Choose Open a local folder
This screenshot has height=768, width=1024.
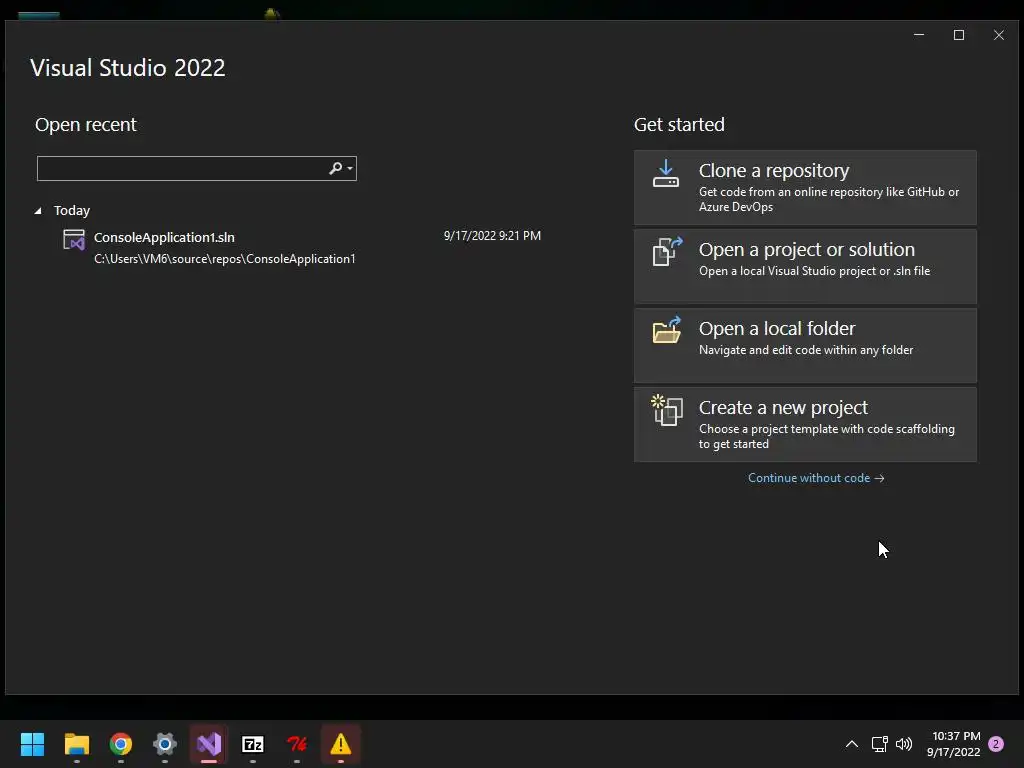coord(805,345)
